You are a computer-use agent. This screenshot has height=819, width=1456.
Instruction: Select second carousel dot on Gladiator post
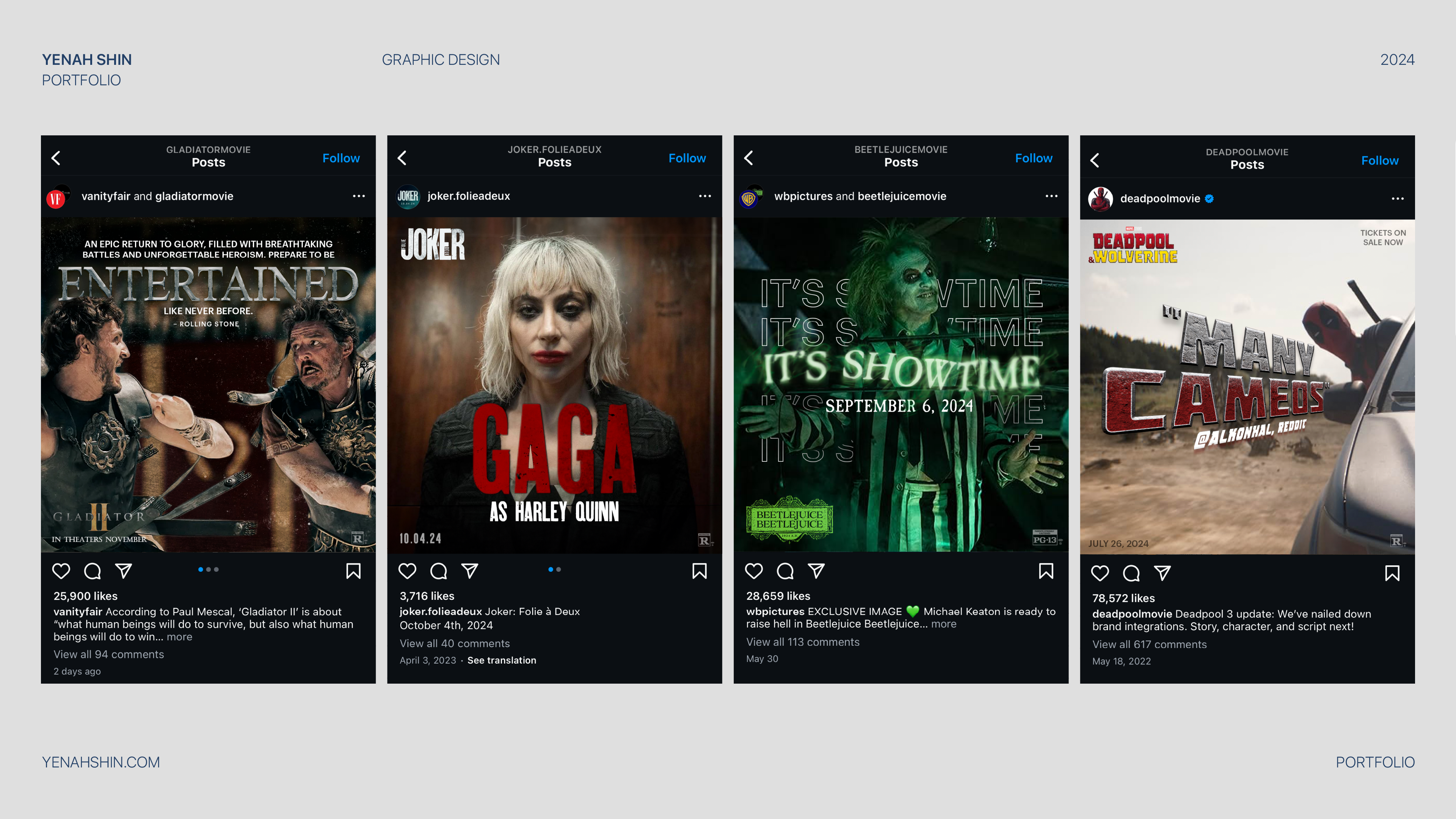coord(209,569)
